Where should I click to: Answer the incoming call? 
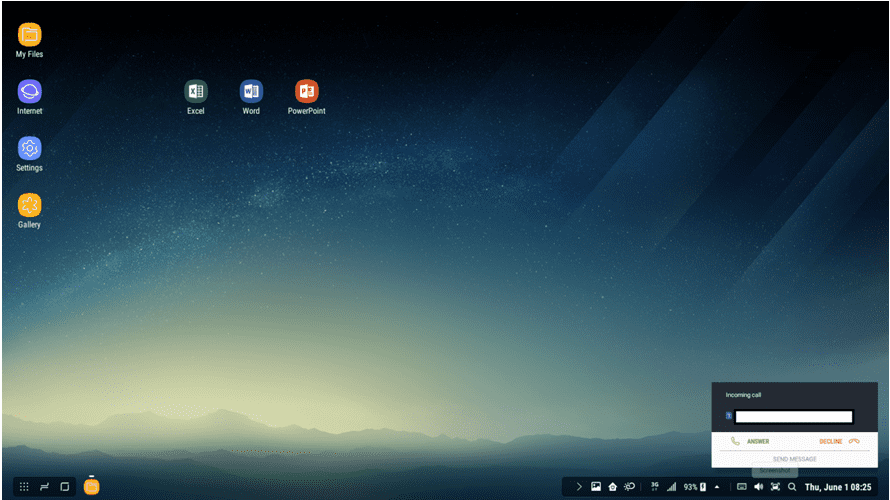751,441
